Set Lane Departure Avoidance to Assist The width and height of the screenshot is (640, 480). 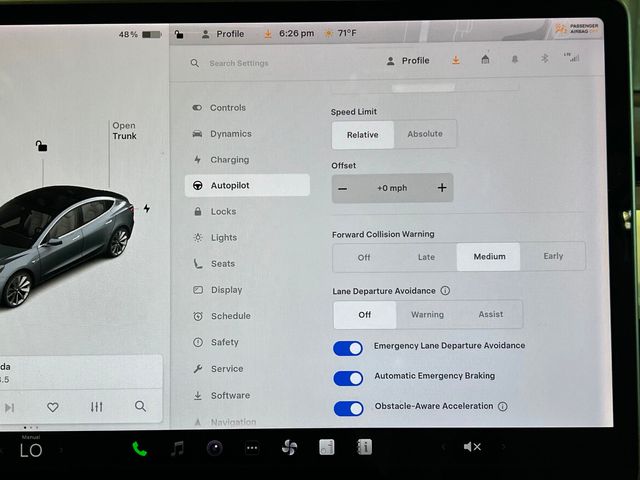pyautogui.click(x=491, y=314)
